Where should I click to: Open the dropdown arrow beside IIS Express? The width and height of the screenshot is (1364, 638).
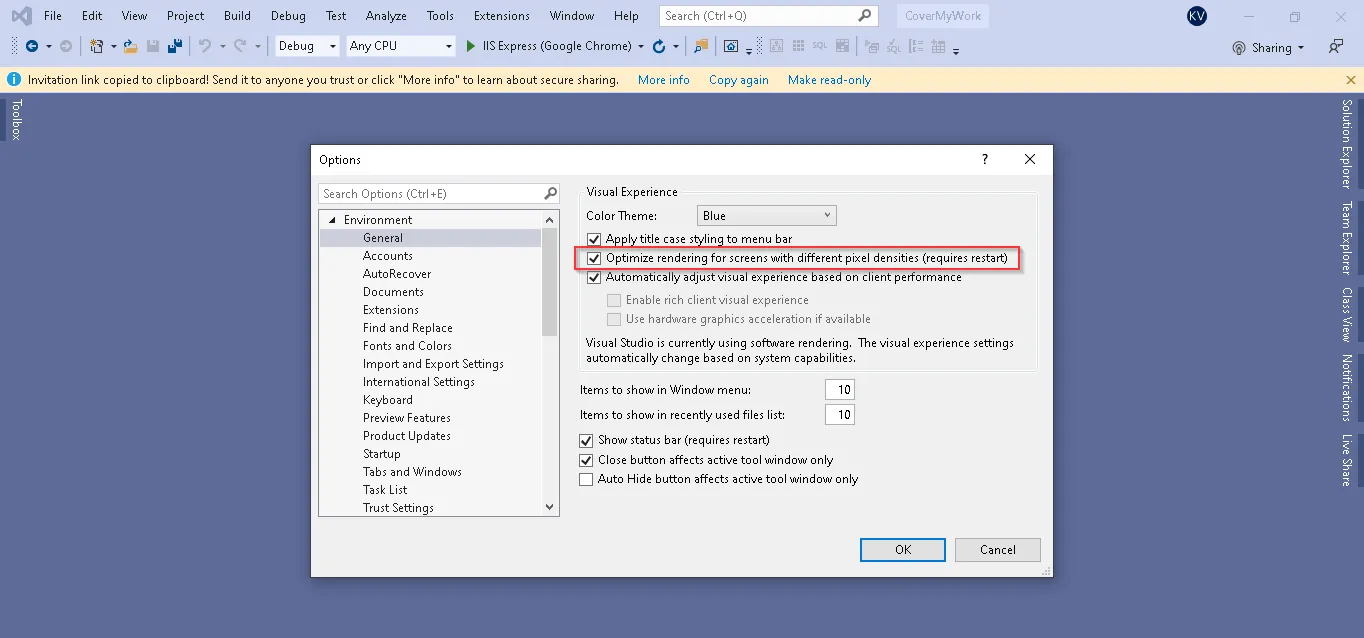[640, 46]
